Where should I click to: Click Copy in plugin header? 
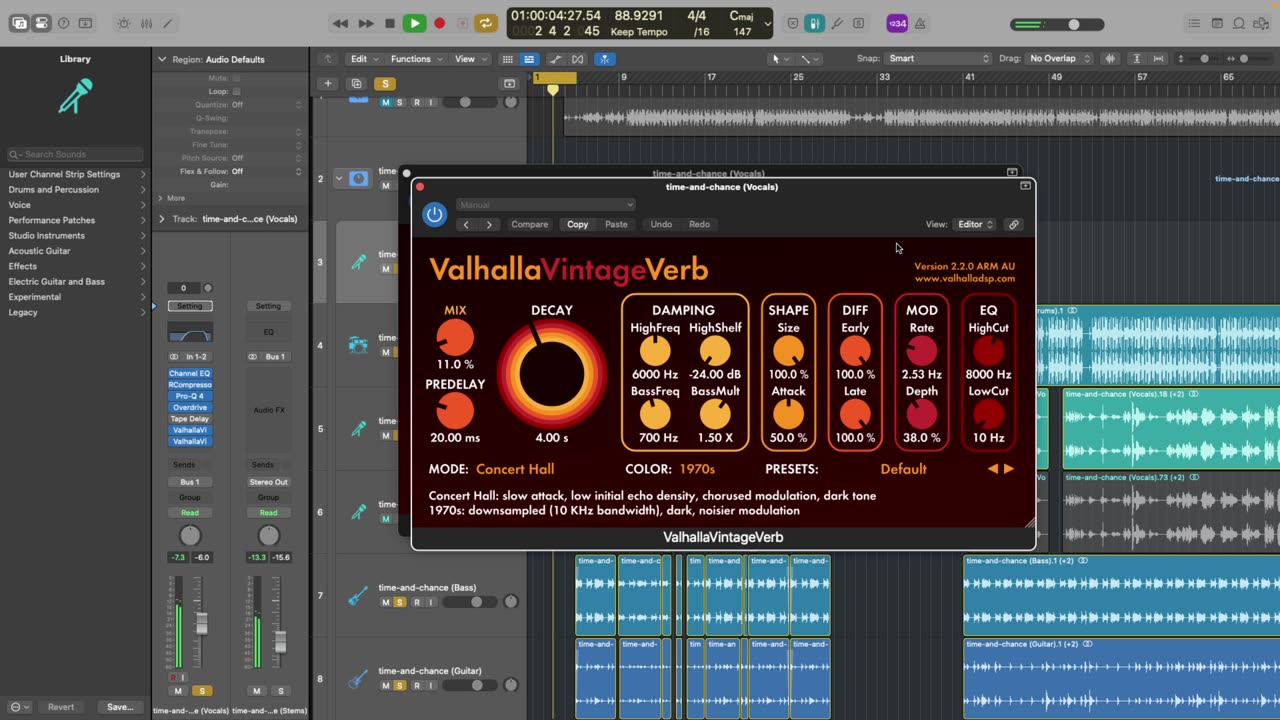click(x=578, y=225)
